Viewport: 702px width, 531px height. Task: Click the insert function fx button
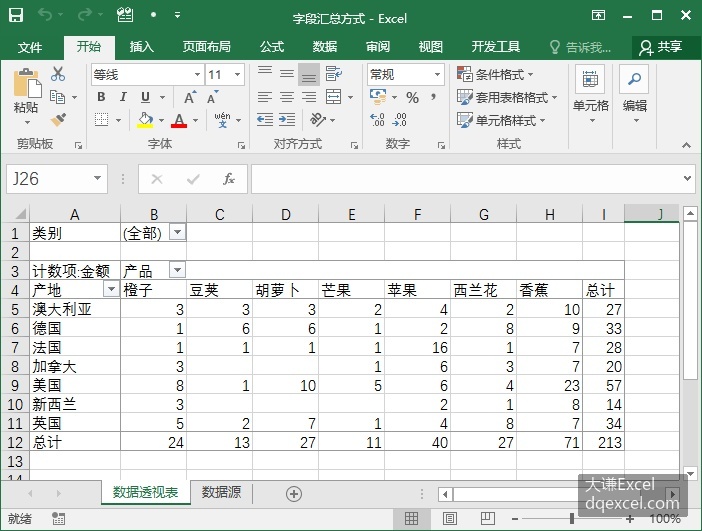(229, 179)
